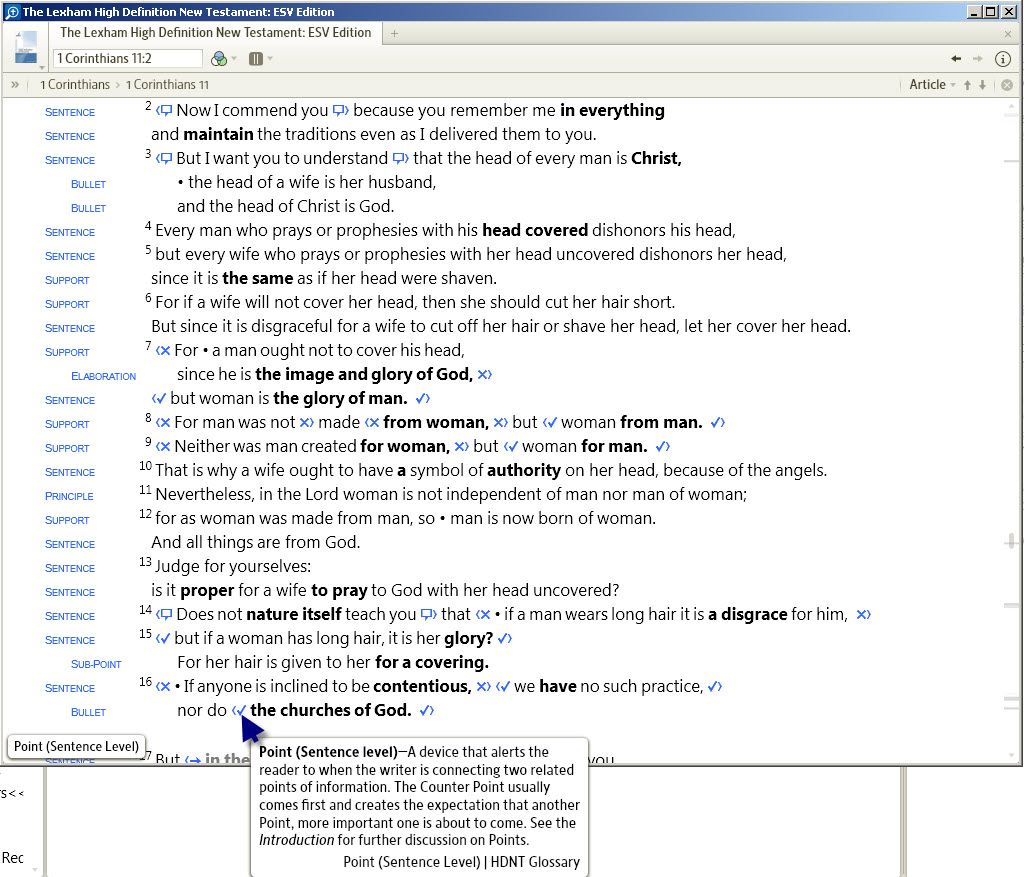Close the locator bar with X icon
The height and width of the screenshot is (877, 1024).
1007,85
